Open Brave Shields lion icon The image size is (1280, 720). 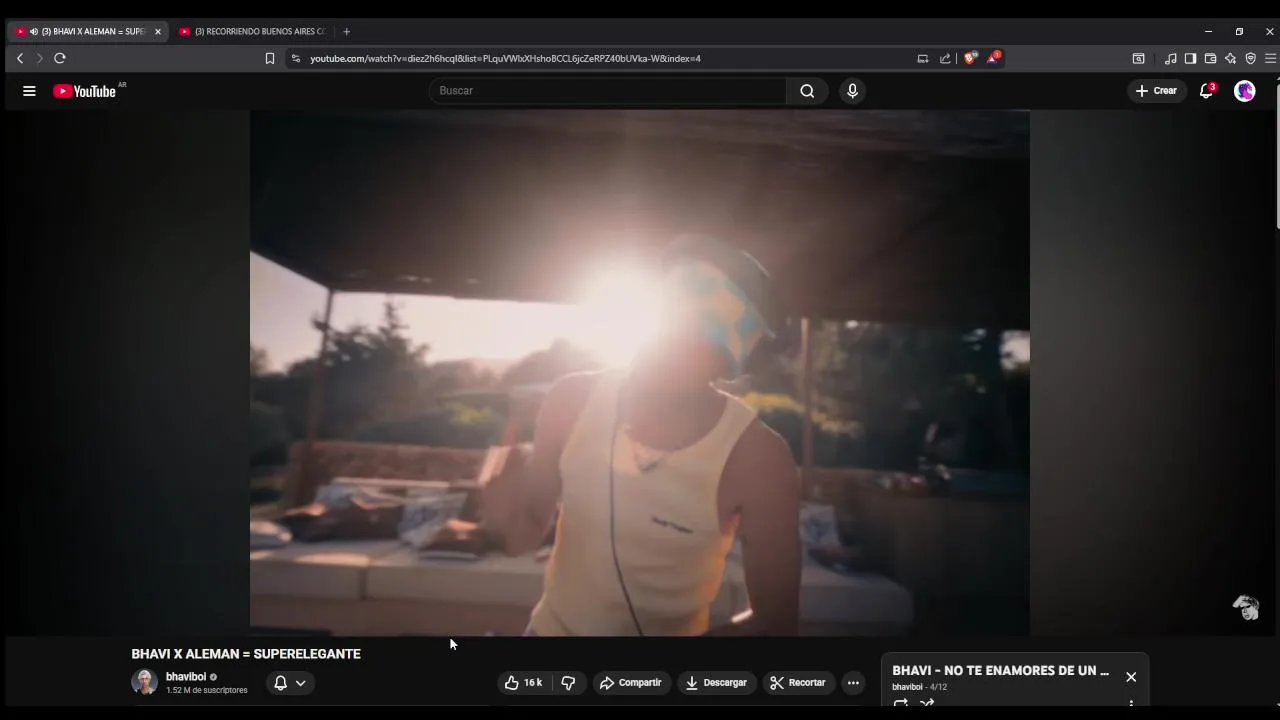pos(969,58)
